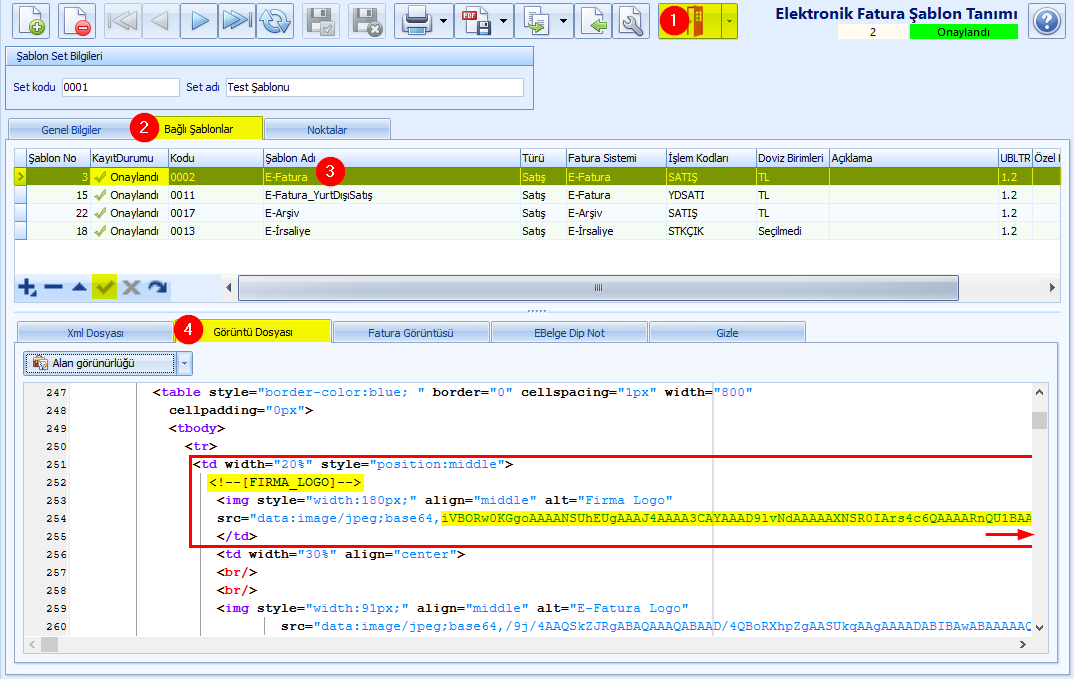Viewport: 1074px width, 679px height.
Task: Click the Set adı input field
Action: [x=375, y=87]
